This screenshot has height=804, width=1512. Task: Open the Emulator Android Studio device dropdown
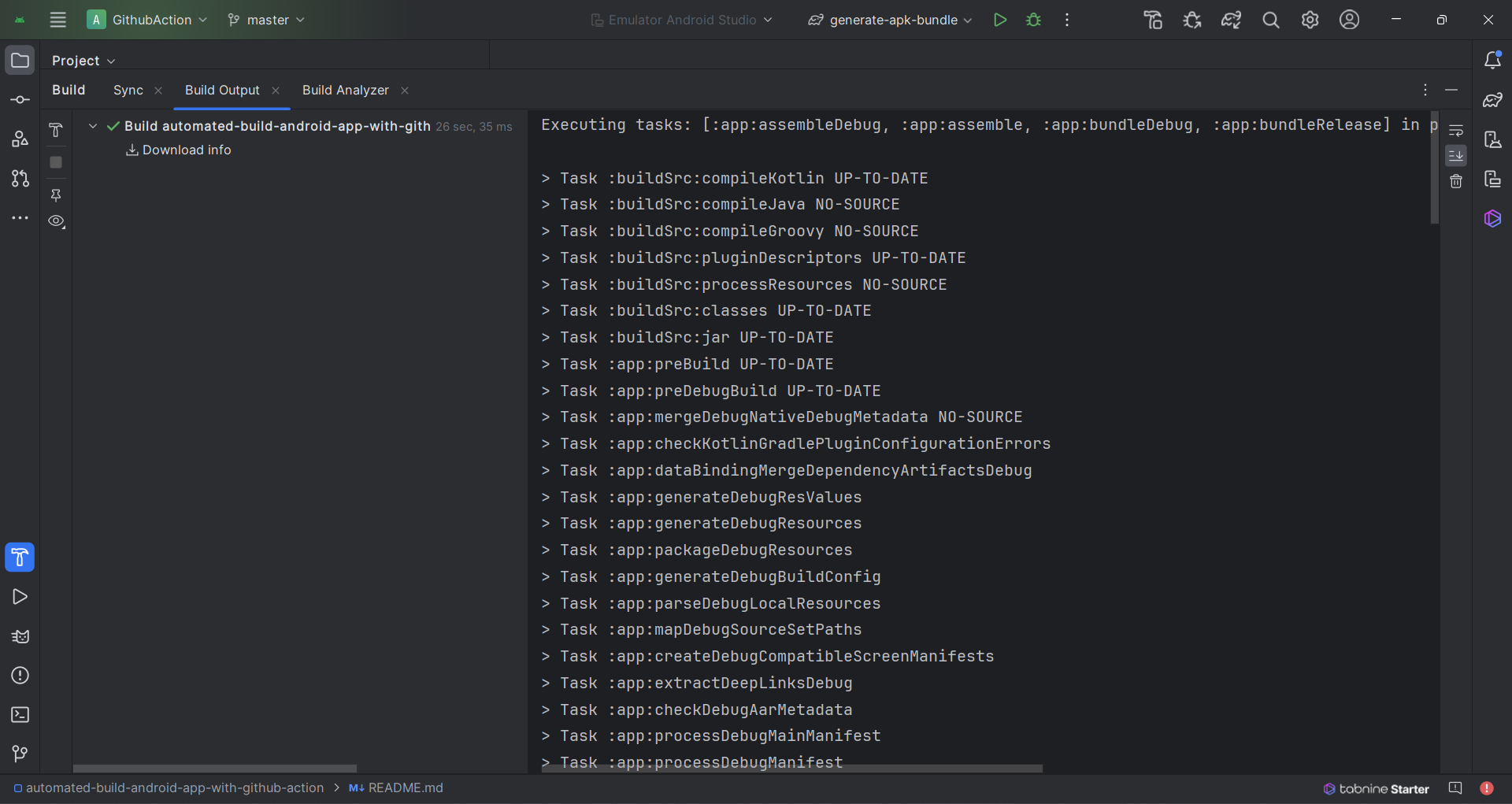coord(682,20)
